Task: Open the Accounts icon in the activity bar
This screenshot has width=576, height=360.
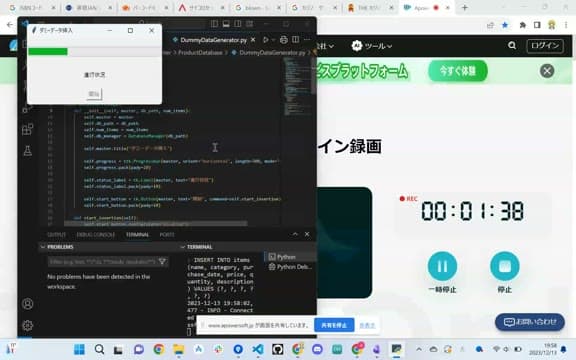Action: (x=28, y=304)
